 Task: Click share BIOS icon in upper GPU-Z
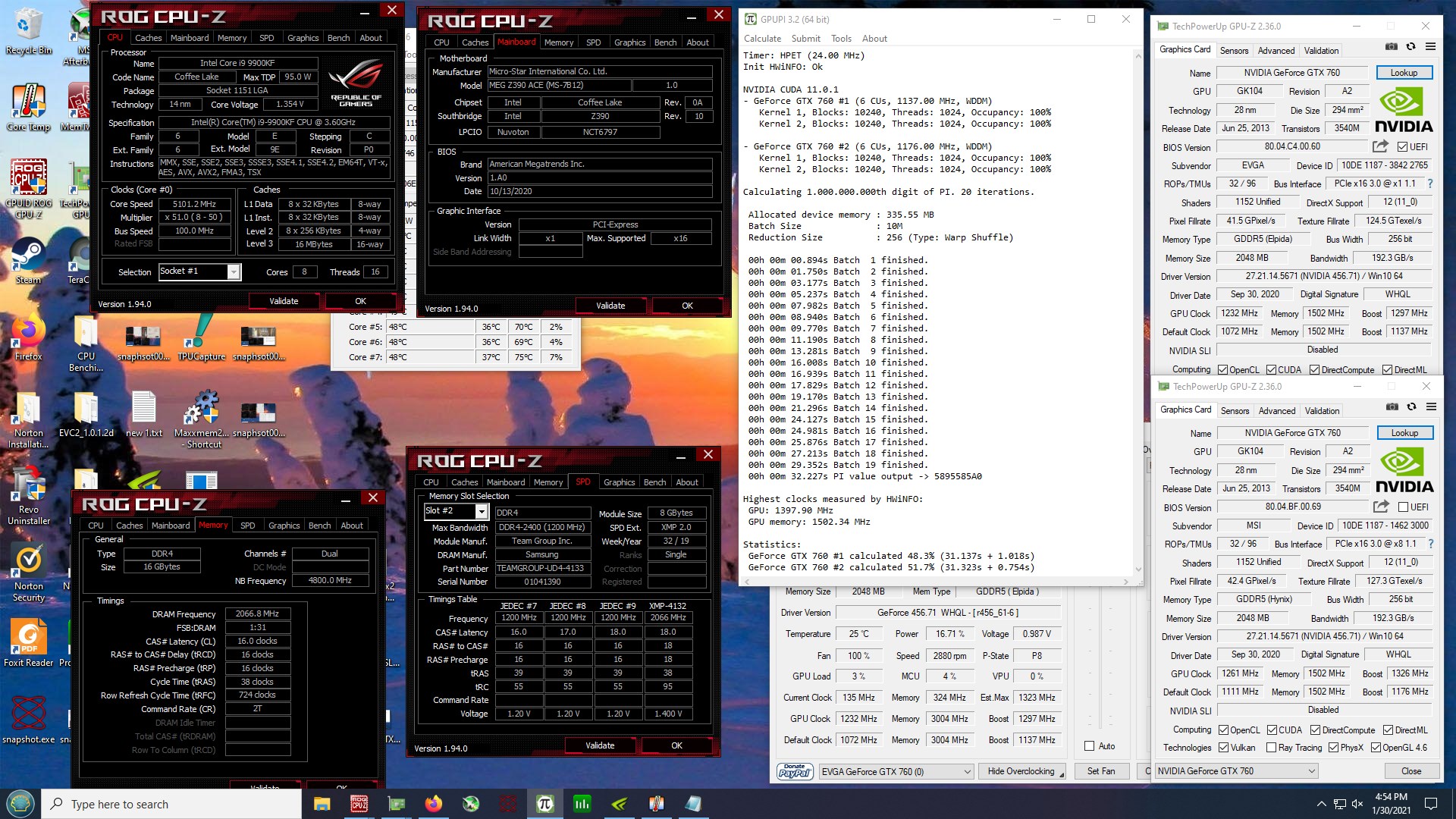[1380, 146]
